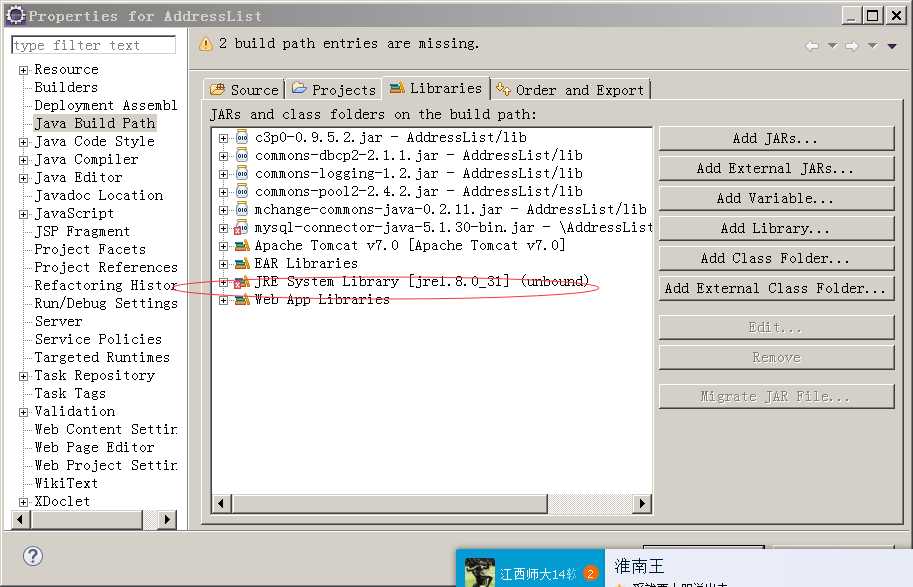The height and width of the screenshot is (587, 913).
Task: Click the library list left scroll arrow
Action: [221, 504]
